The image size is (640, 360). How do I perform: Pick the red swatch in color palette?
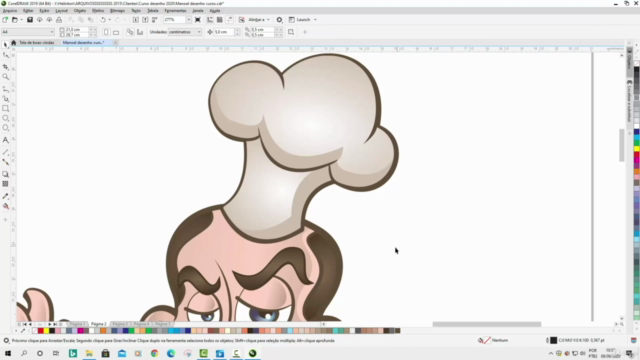coord(40,331)
